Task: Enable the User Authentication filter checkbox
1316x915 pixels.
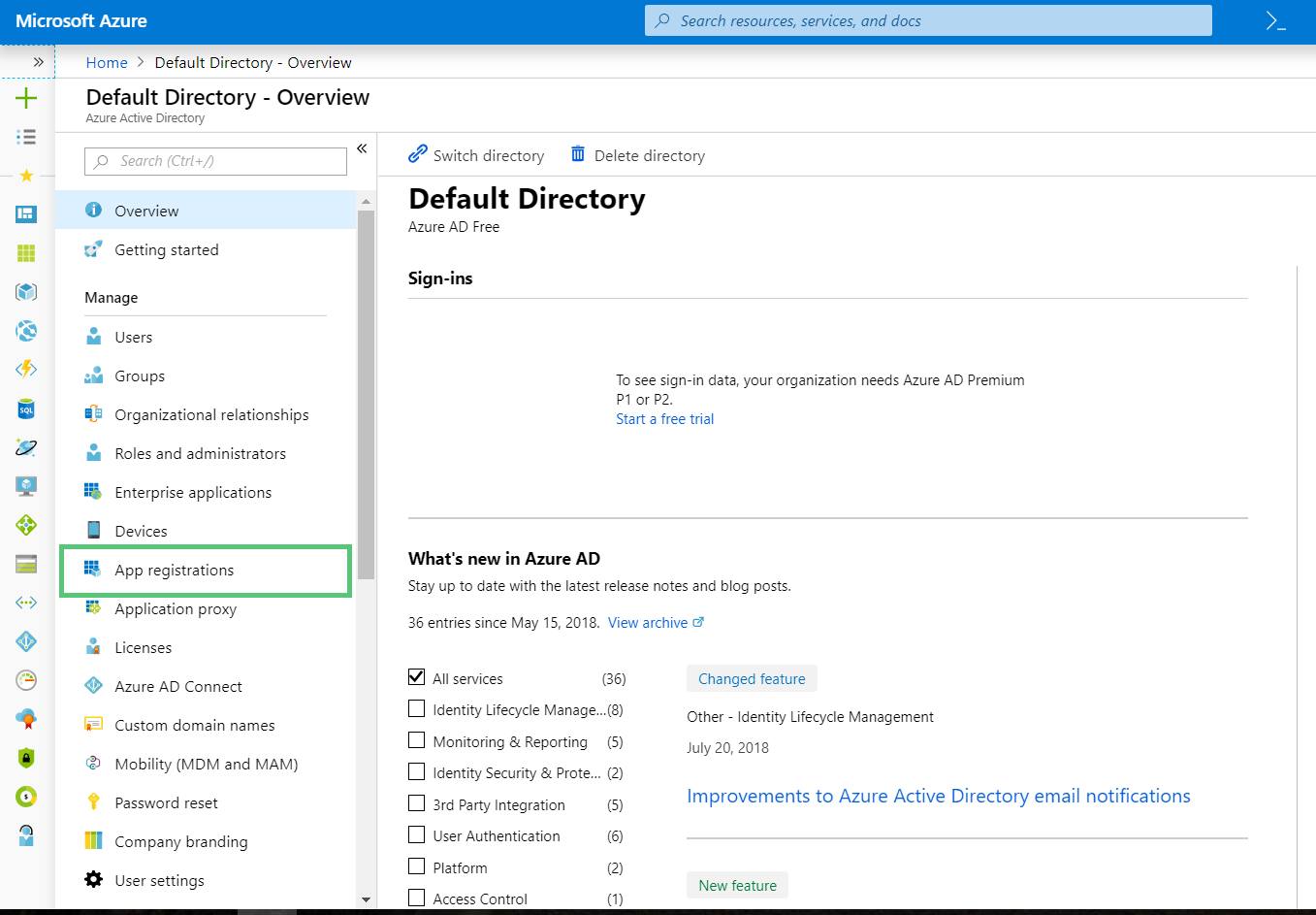Action: click(417, 834)
